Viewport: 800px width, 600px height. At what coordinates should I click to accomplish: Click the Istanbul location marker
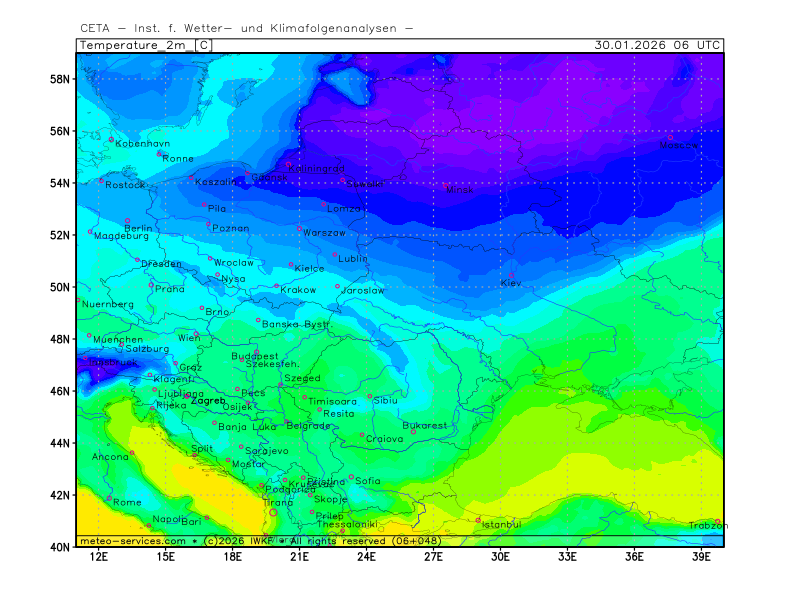click(x=478, y=519)
